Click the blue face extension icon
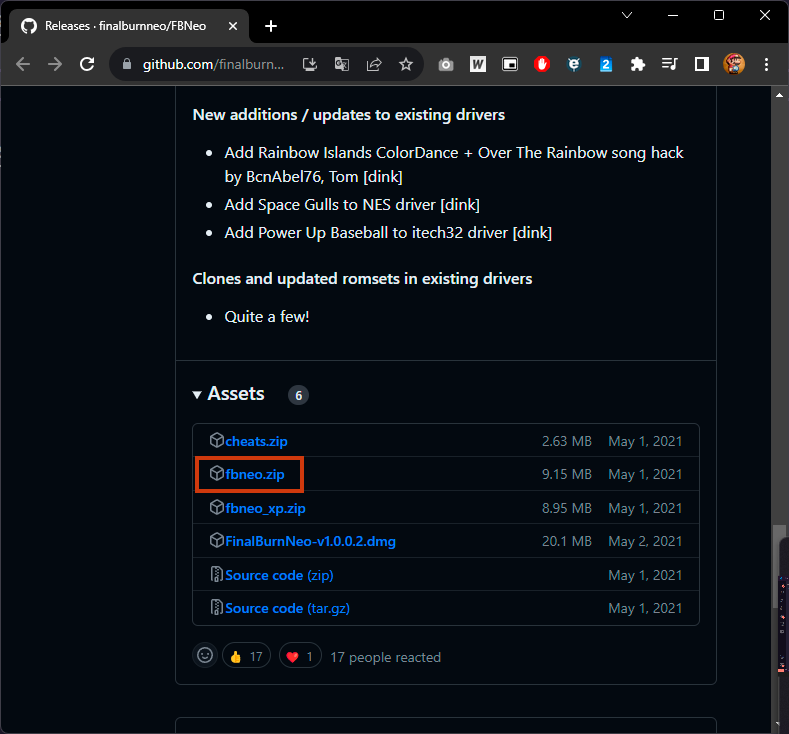Screen dimensions: 789x734 pyautogui.click(x=574, y=64)
